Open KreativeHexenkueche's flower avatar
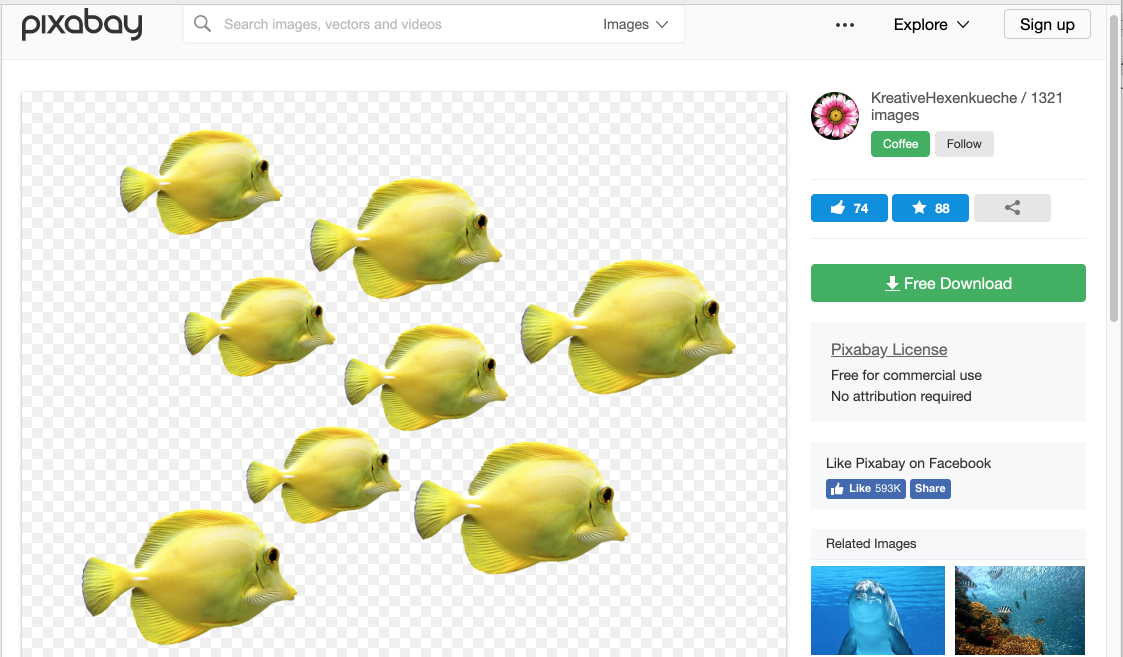The width and height of the screenshot is (1123, 657). pyautogui.click(x=835, y=116)
